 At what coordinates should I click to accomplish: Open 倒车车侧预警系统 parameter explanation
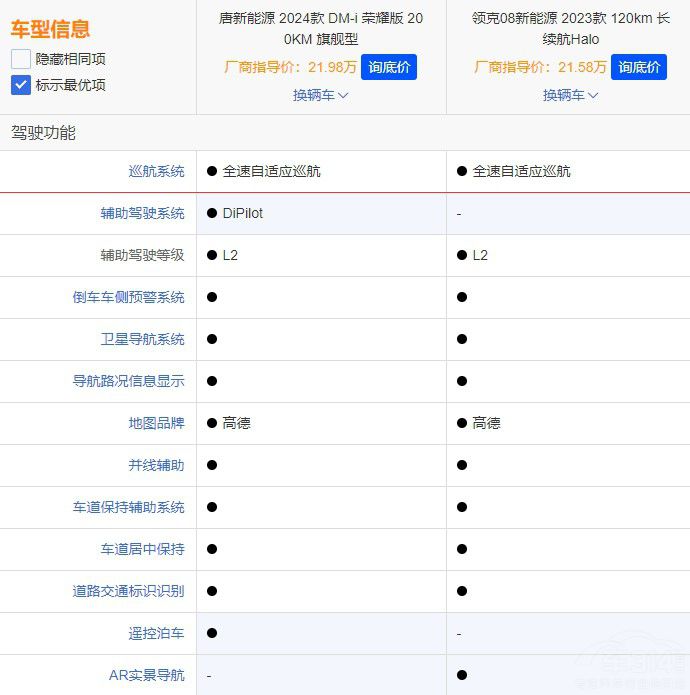(128, 297)
